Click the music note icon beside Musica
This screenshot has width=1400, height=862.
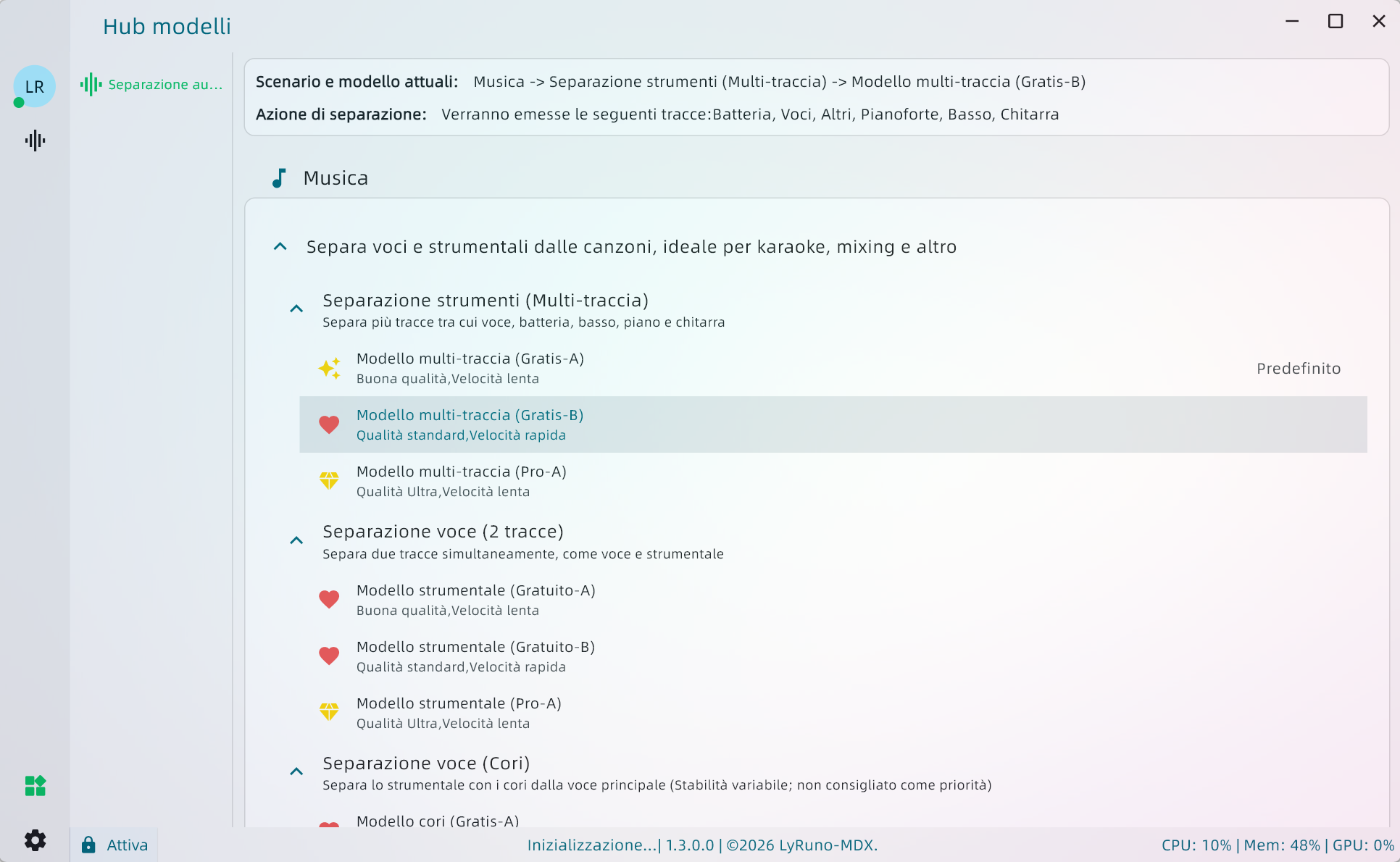[x=279, y=178]
